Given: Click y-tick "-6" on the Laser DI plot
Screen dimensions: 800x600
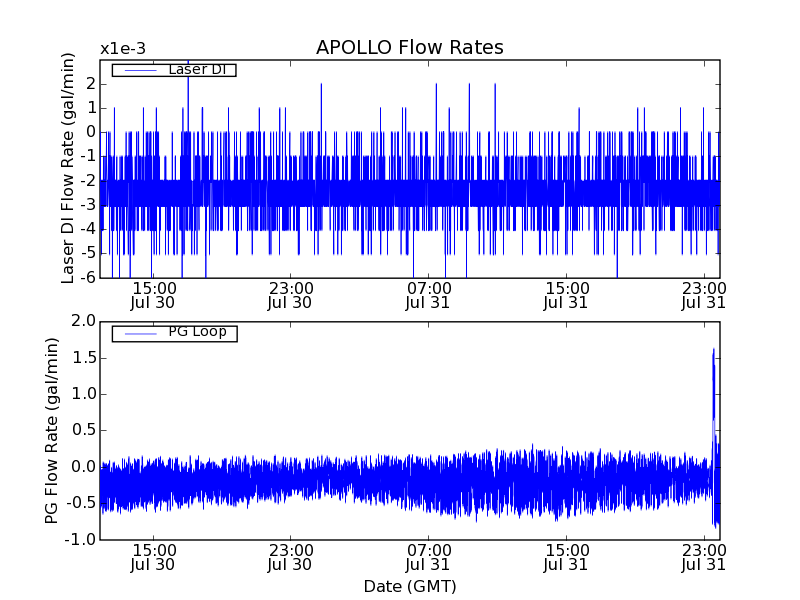Looking at the screenshot, I should [88, 278].
